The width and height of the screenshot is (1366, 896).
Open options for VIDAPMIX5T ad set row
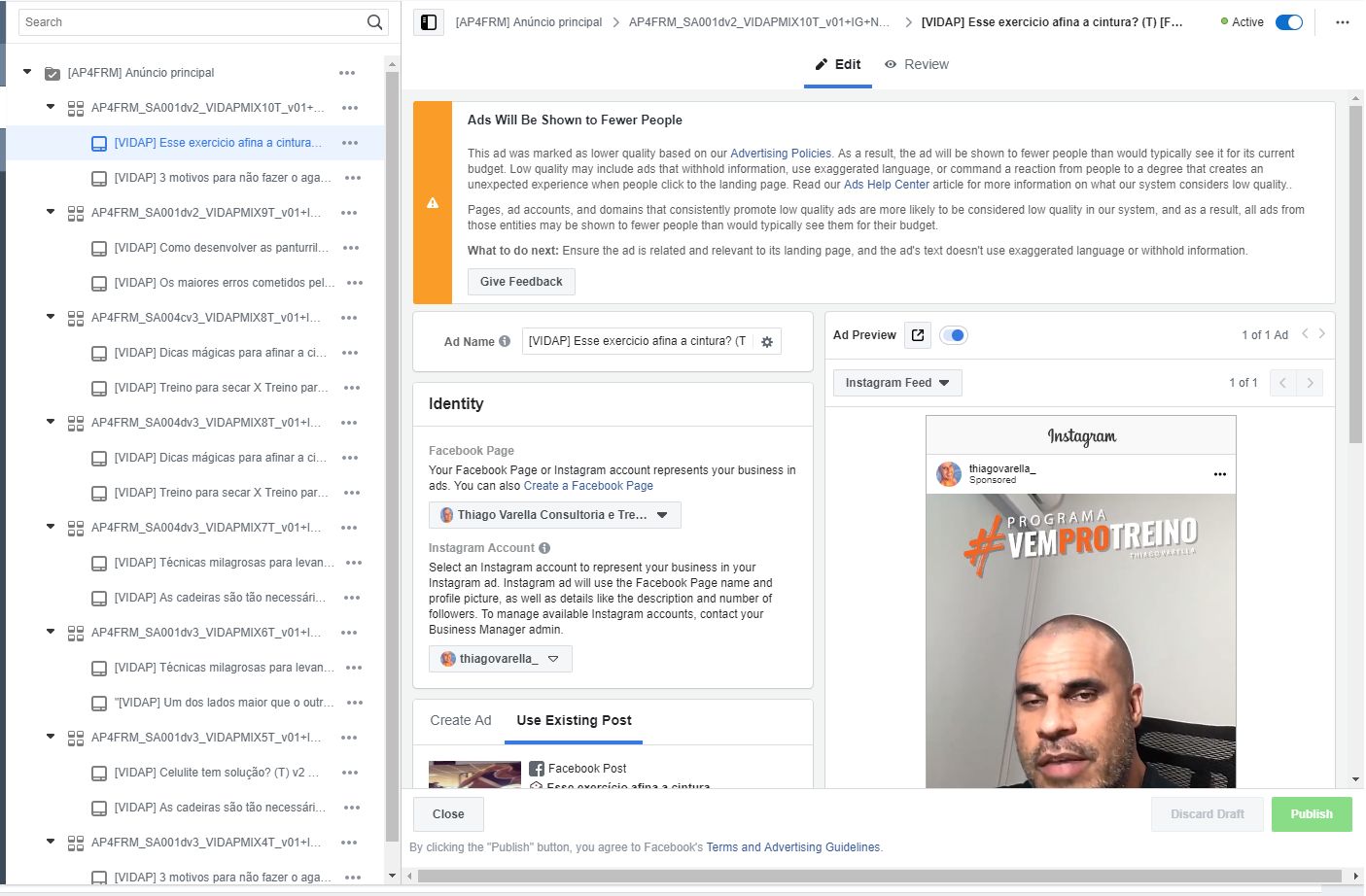(x=350, y=738)
